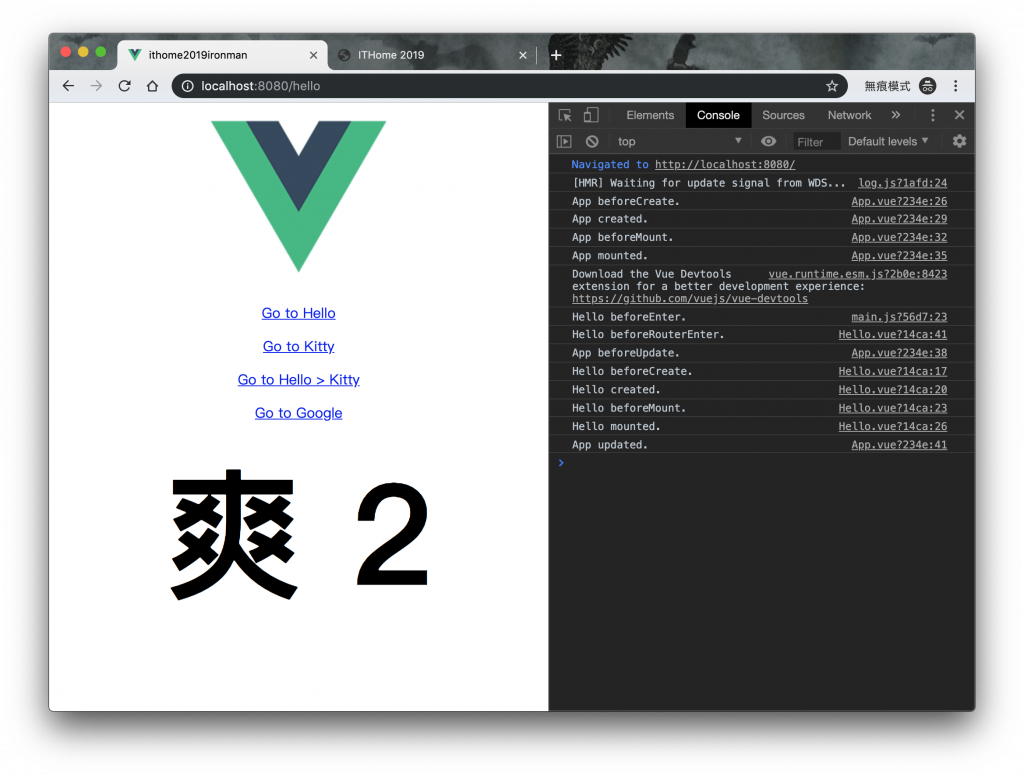Reload the localhost page

[124, 86]
